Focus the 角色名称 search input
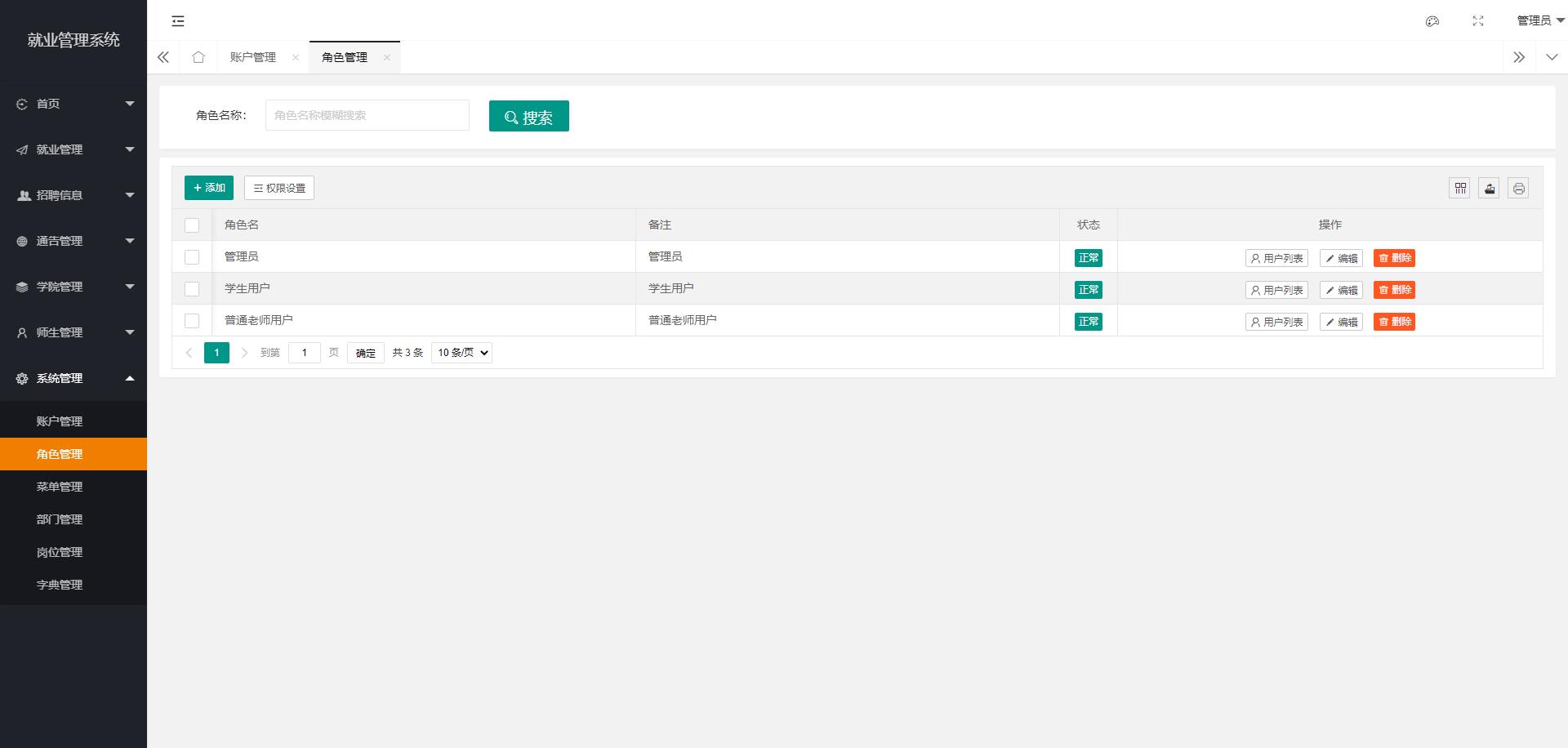This screenshot has height=748, width=1568. [x=367, y=115]
